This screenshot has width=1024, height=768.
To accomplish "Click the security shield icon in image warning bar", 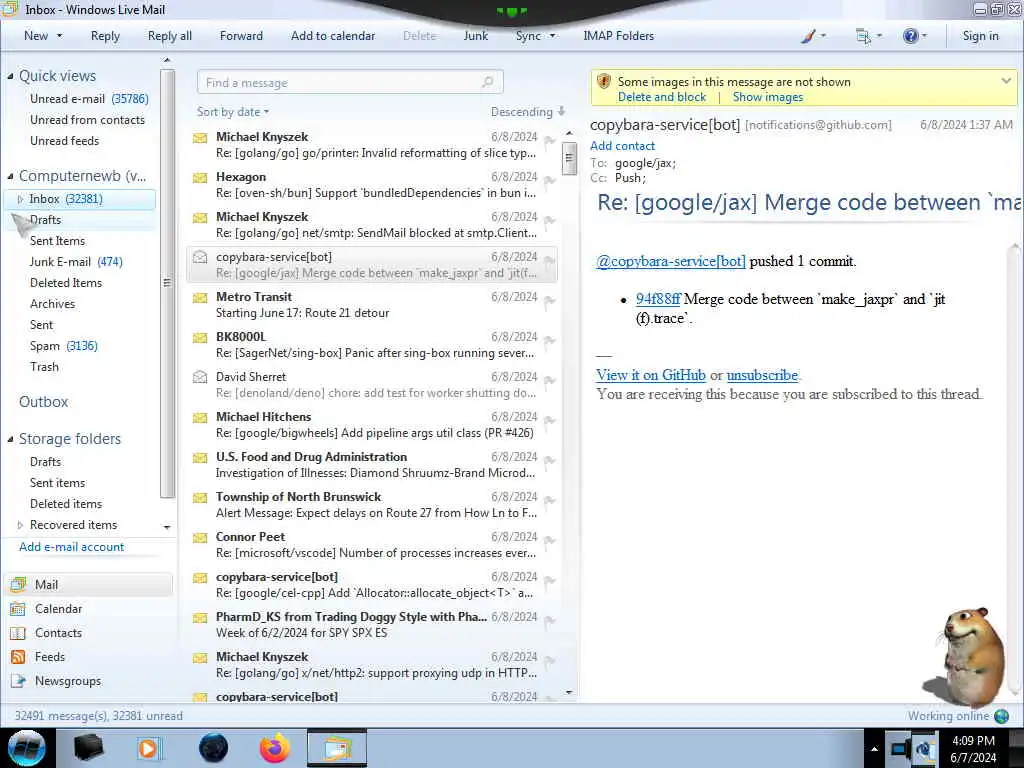I will point(603,82).
